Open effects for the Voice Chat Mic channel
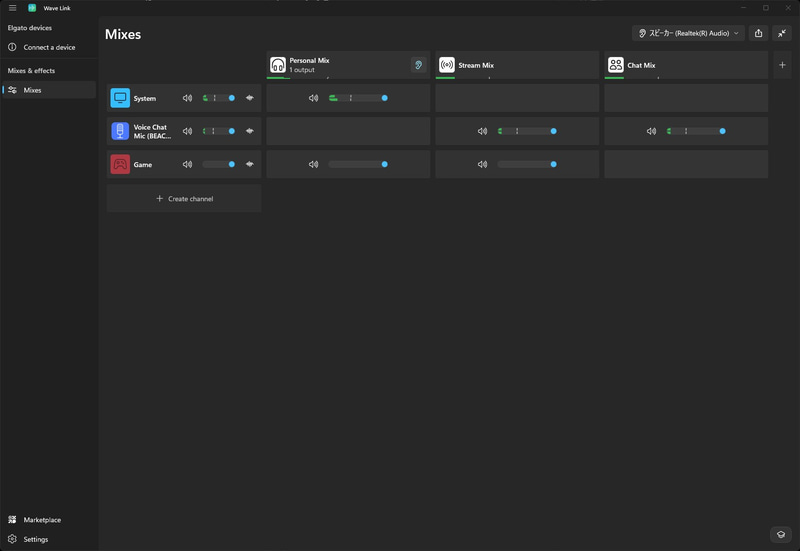This screenshot has height=551, width=800. (x=249, y=131)
